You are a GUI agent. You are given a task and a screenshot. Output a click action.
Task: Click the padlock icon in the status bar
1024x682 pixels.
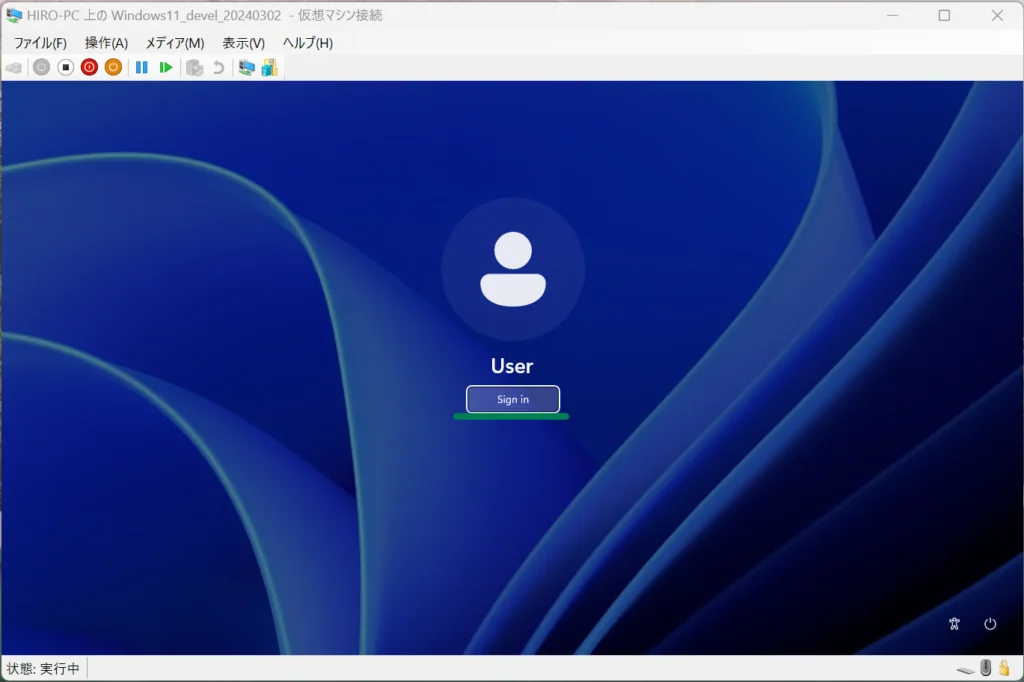[1003, 667]
